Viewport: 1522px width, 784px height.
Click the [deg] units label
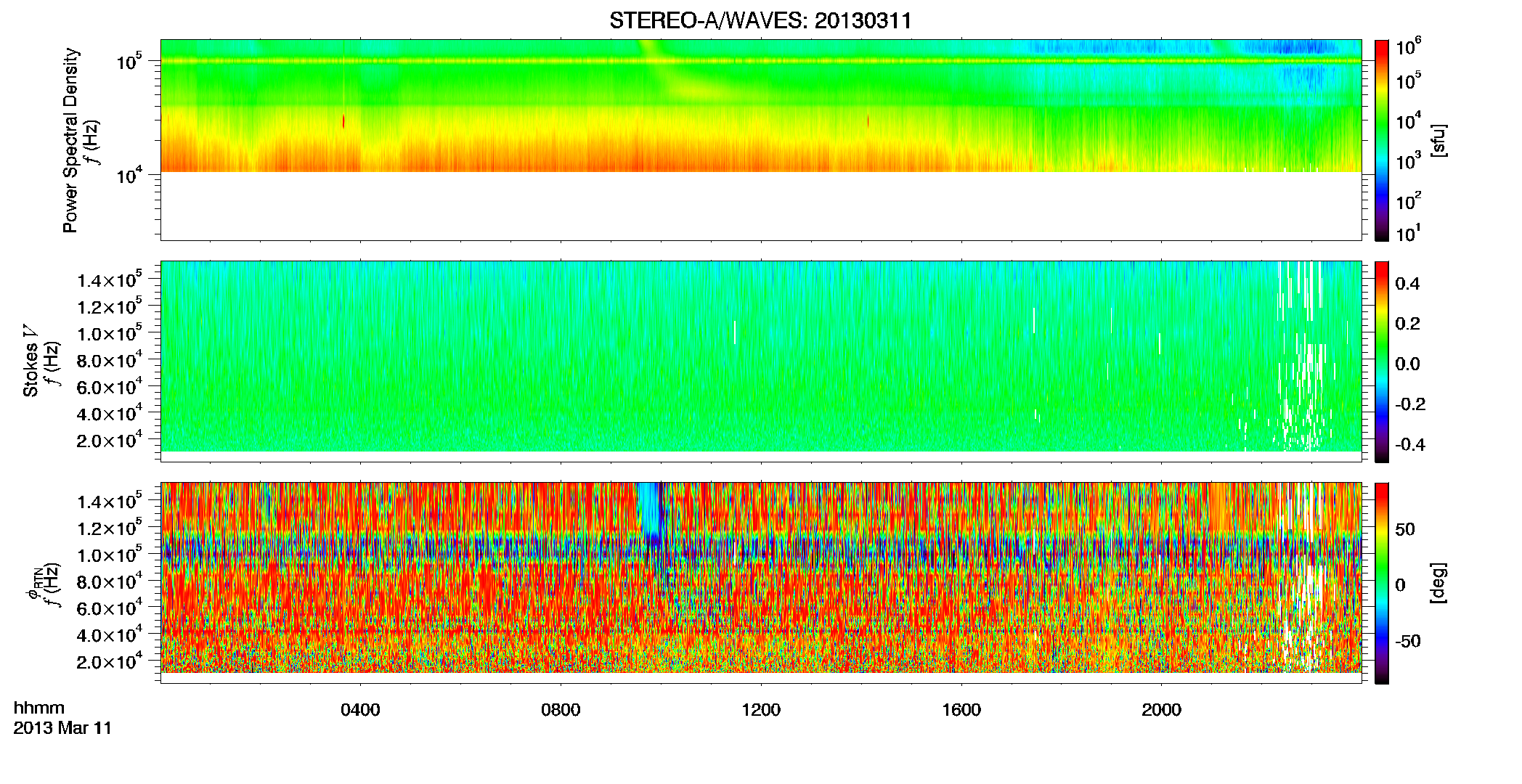1438,583
